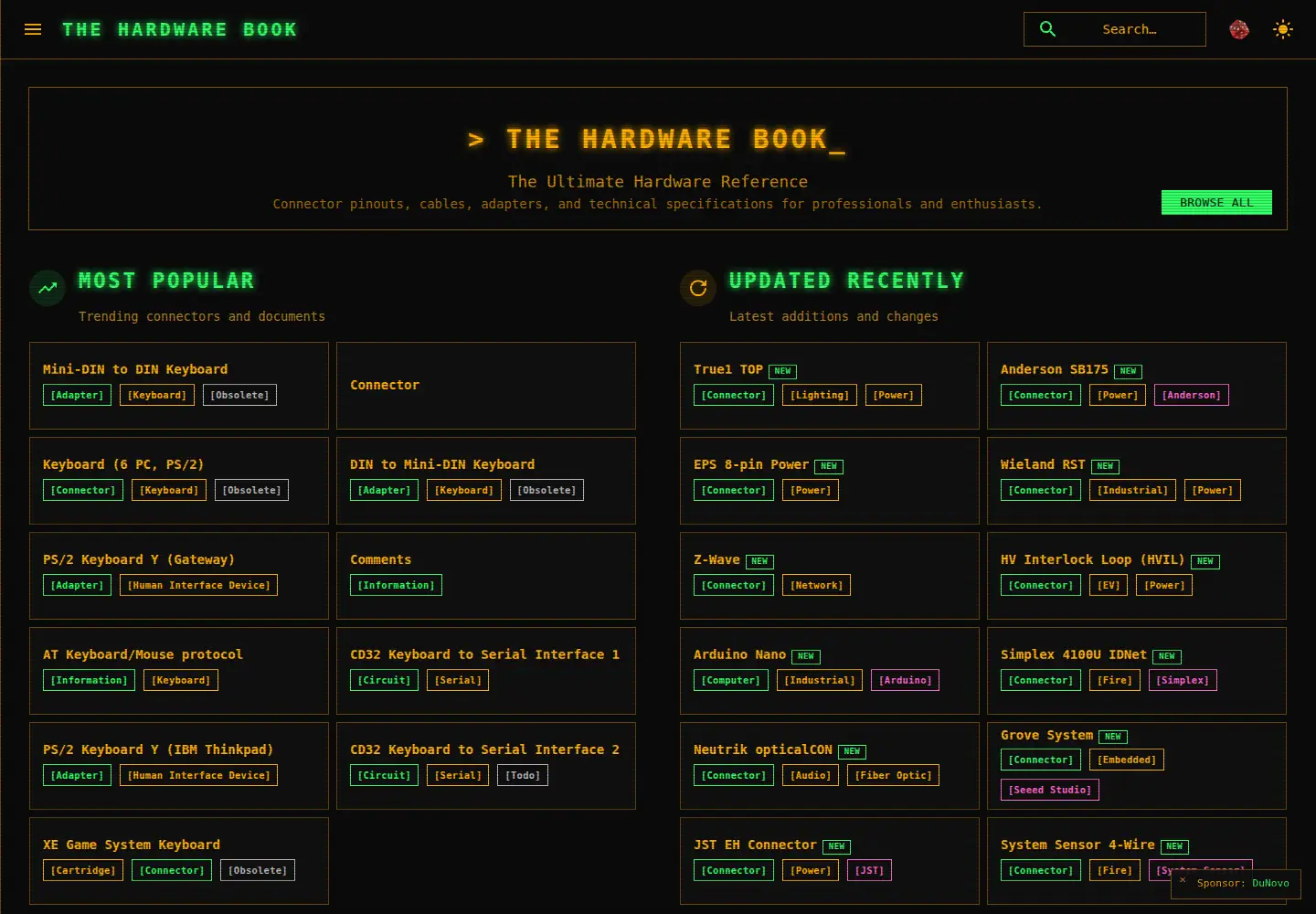Toggle the light/dark theme sun icon
Viewport: 1316px width, 914px height.
(1283, 29)
